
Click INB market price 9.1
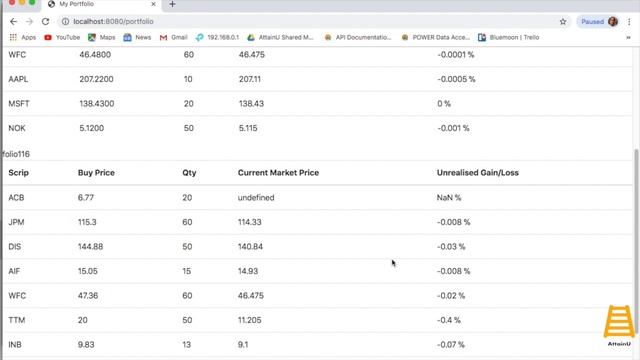coord(243,344)
